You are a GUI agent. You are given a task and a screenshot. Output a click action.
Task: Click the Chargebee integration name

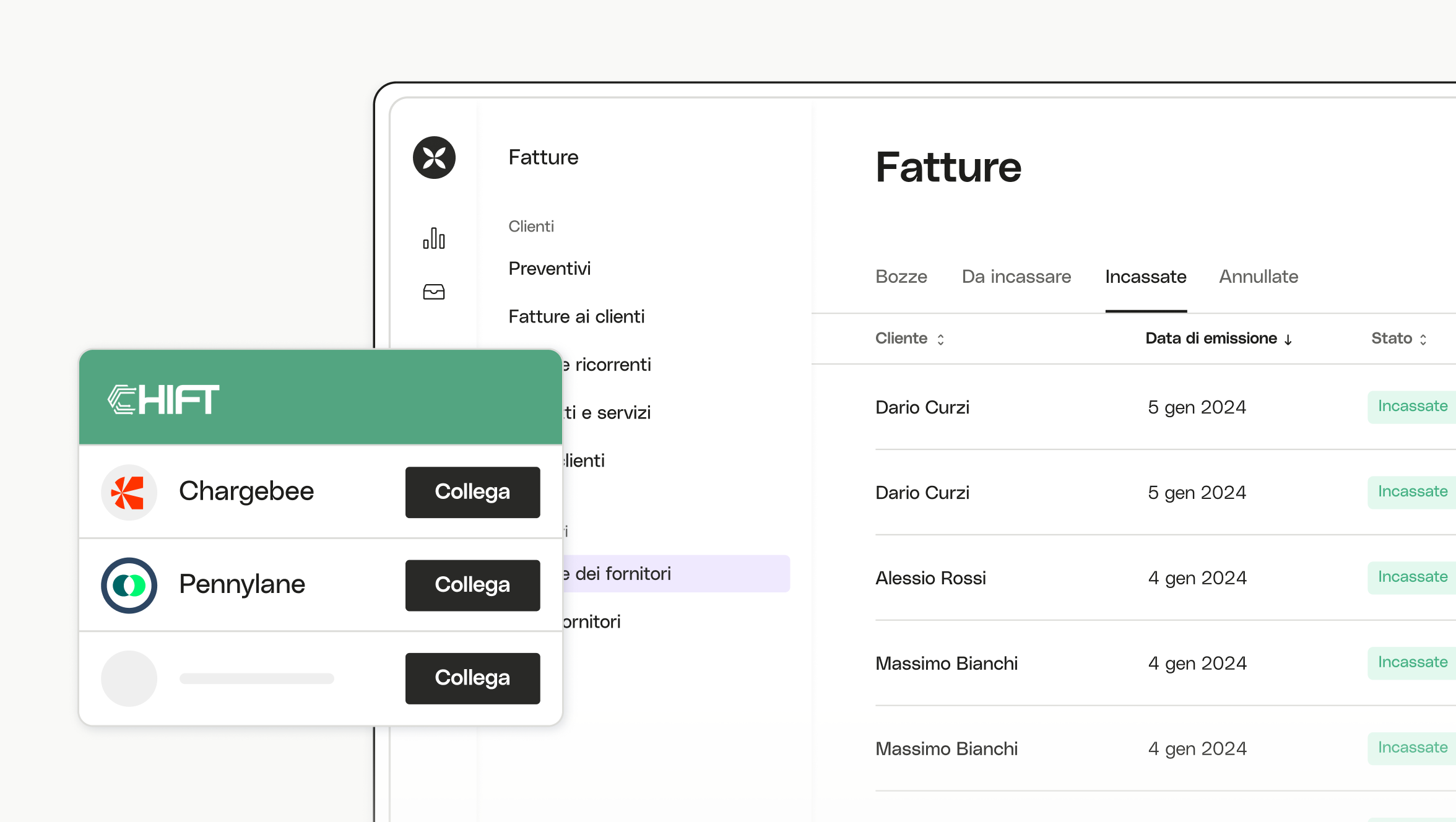click(x=246, y=491)
